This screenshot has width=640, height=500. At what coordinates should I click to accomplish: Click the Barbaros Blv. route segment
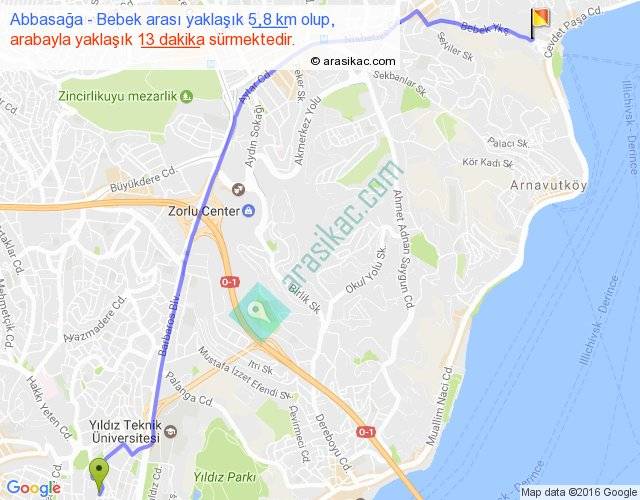(x=169, y=324)
